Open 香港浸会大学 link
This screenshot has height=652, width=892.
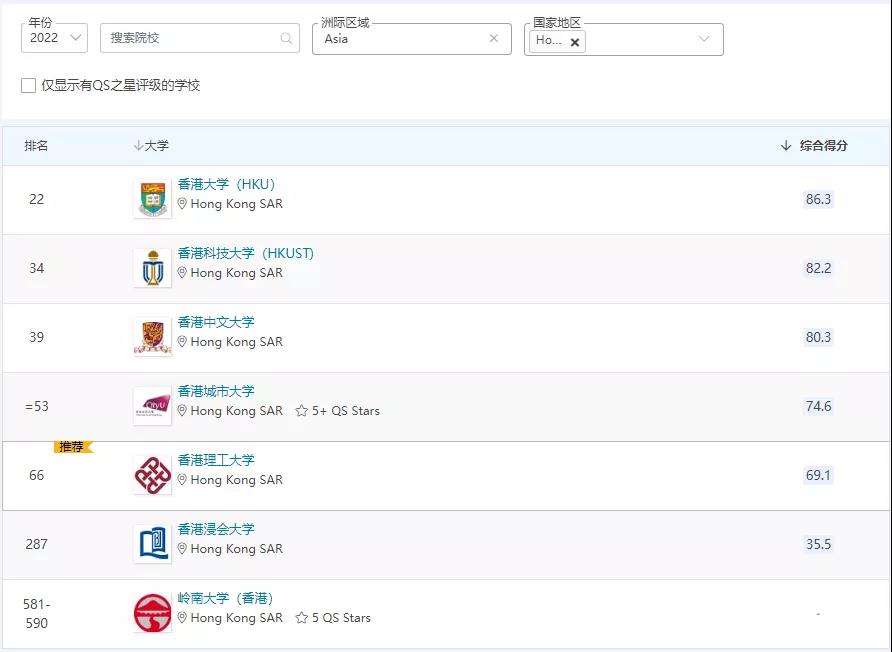[216, 529]
